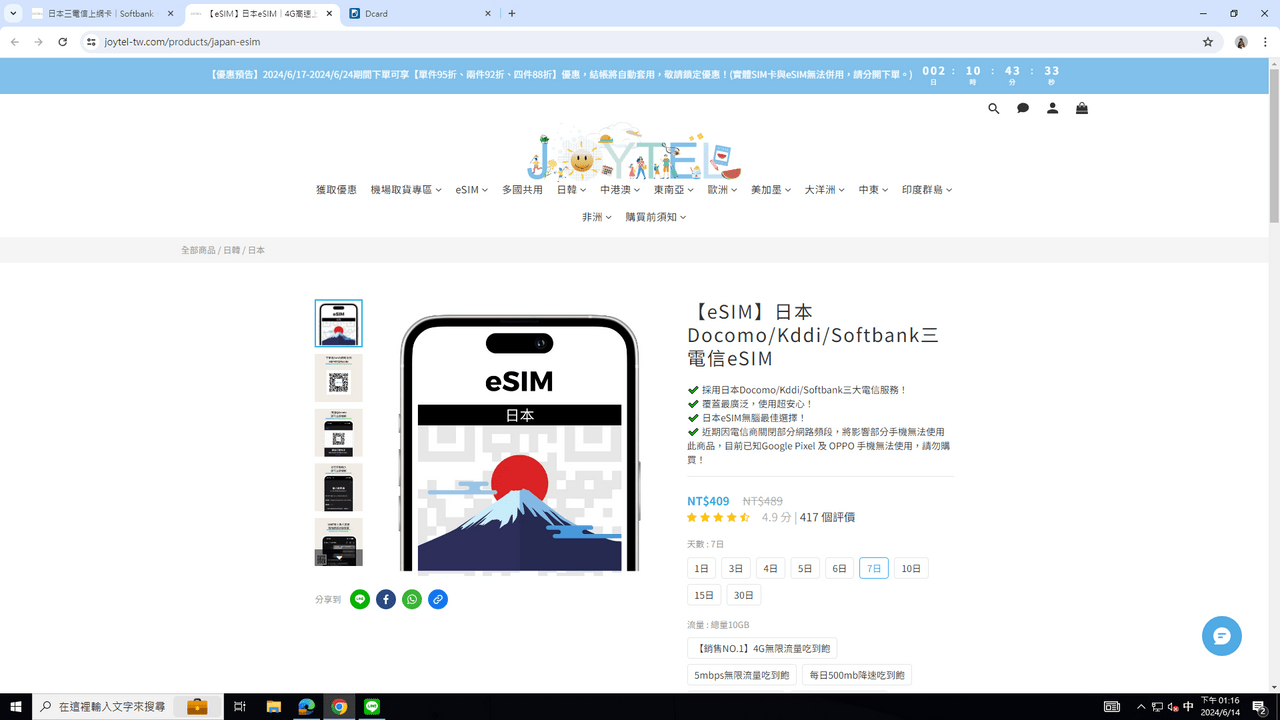
Task: Click the NT$409 price text
Action: tap(708, 501)
